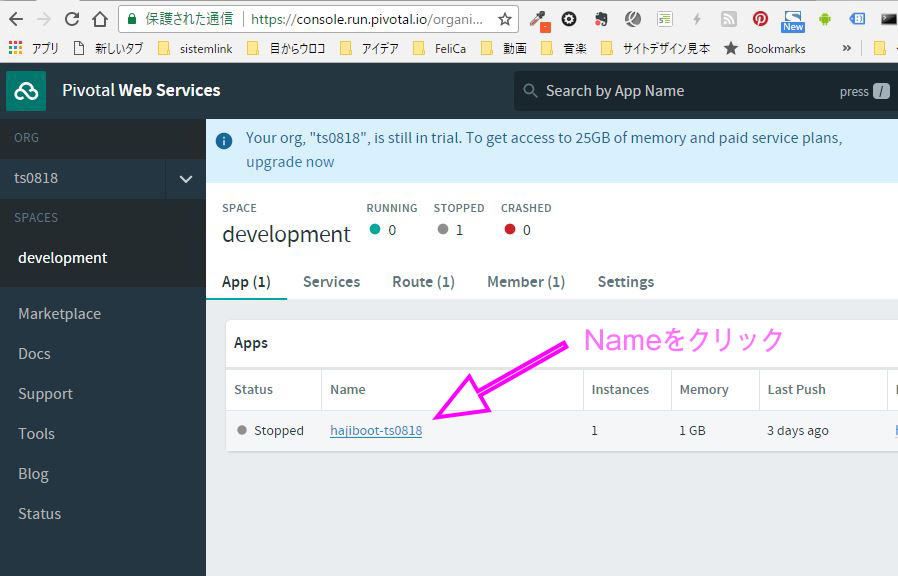Open the 音楽 bookmark folder
898x576 pixels.
[x=564, y=49]
